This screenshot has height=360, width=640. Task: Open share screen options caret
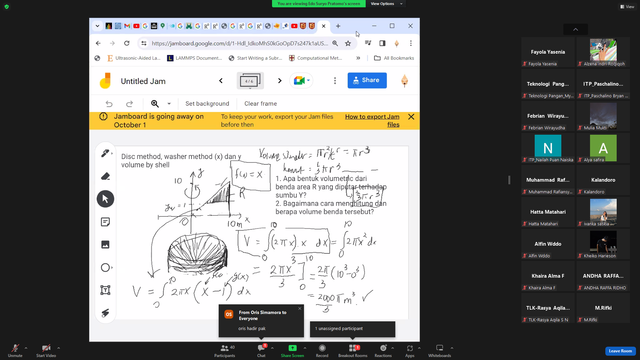tap(305, 348)
